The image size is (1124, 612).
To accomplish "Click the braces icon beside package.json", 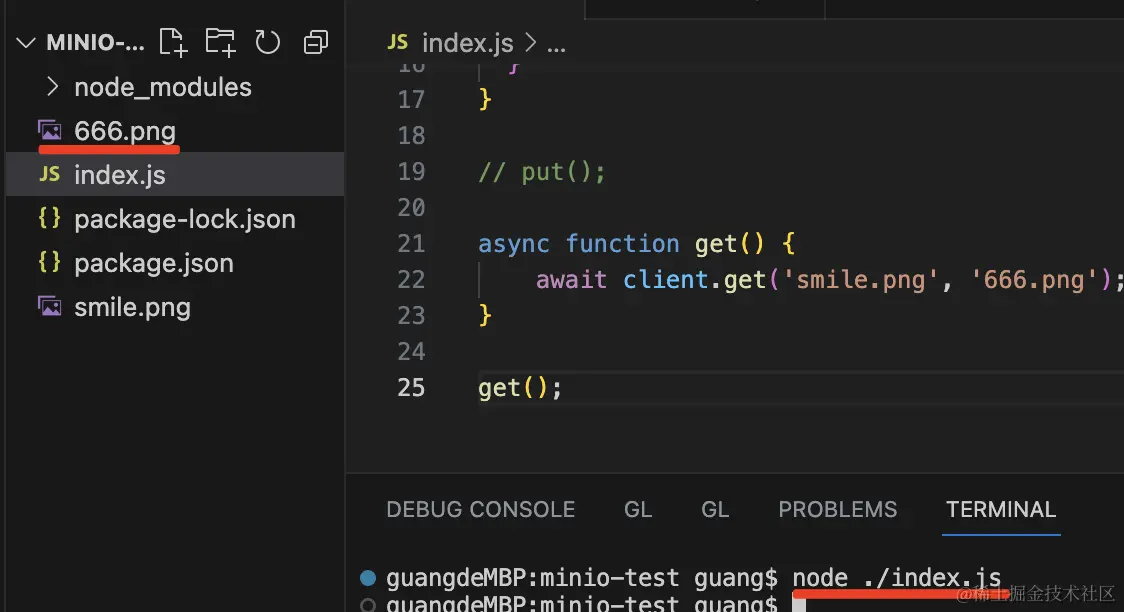I will click(x=49, y=262).
